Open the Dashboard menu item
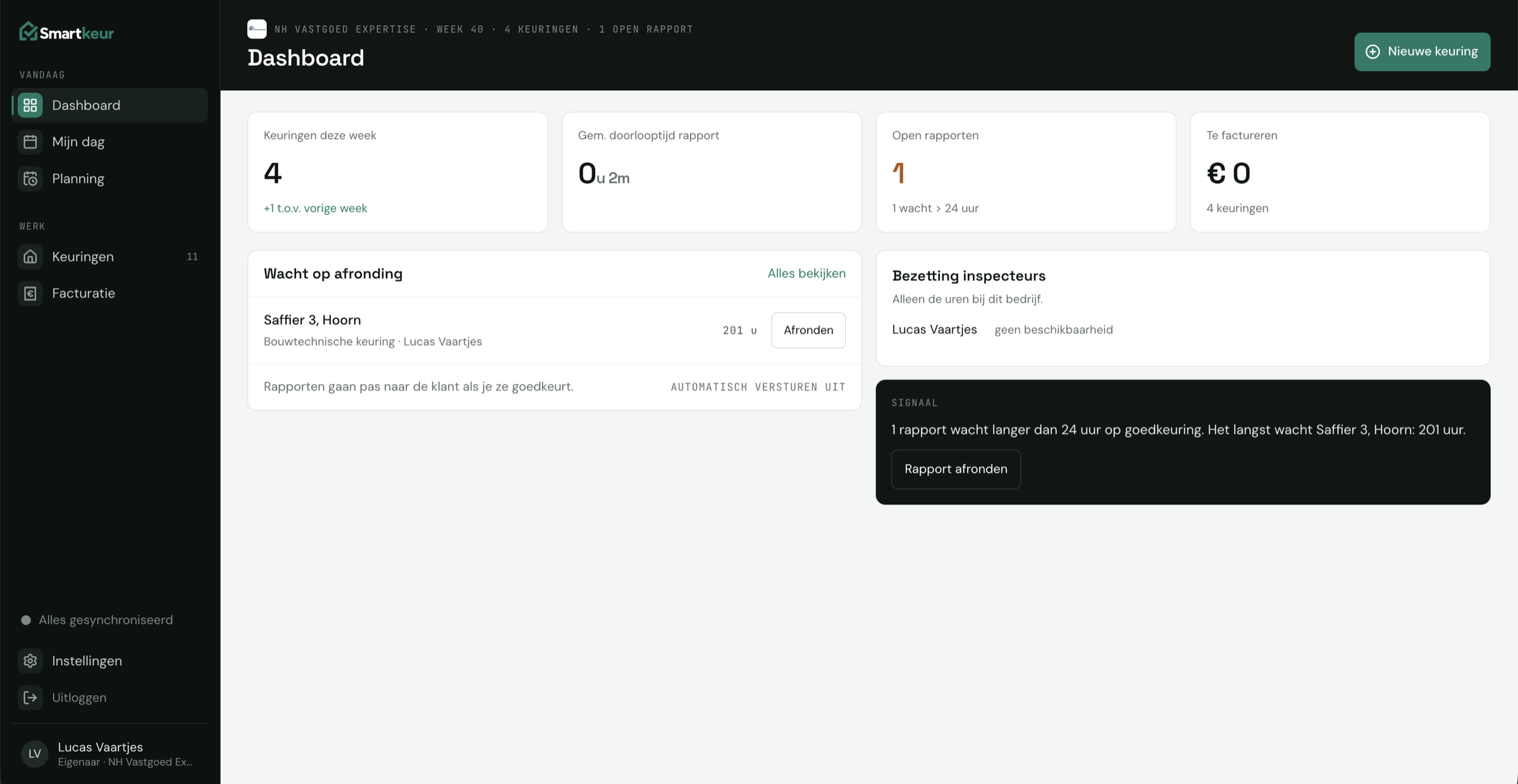This screenshot has width=1518, height=784. click(x=109, y=105)
